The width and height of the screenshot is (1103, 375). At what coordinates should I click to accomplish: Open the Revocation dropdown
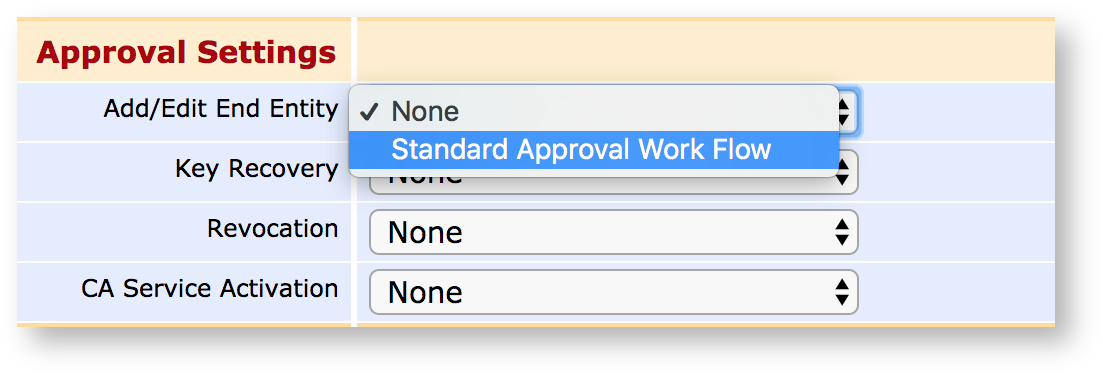[x=613, y=232]
